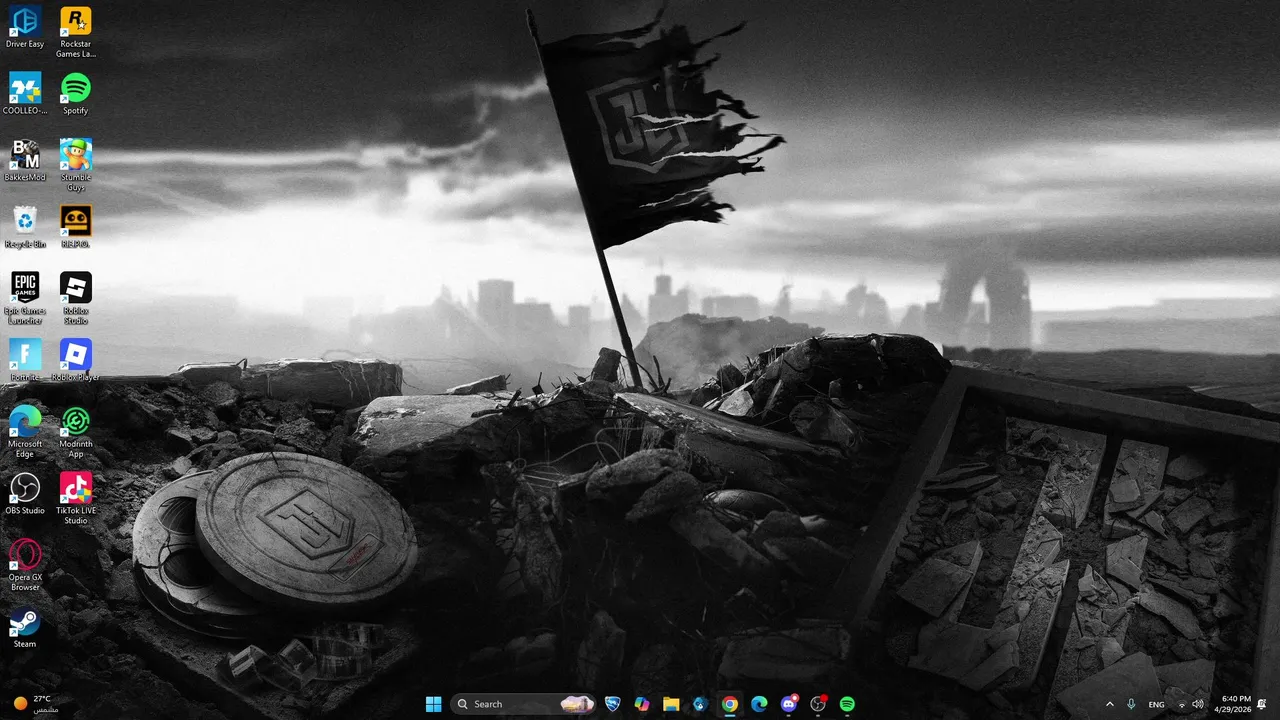Image resolution: width=1280 pixels, height=720 pixels.
Task: Open Rocket League from the taskbar
Action: click(613, 704)
